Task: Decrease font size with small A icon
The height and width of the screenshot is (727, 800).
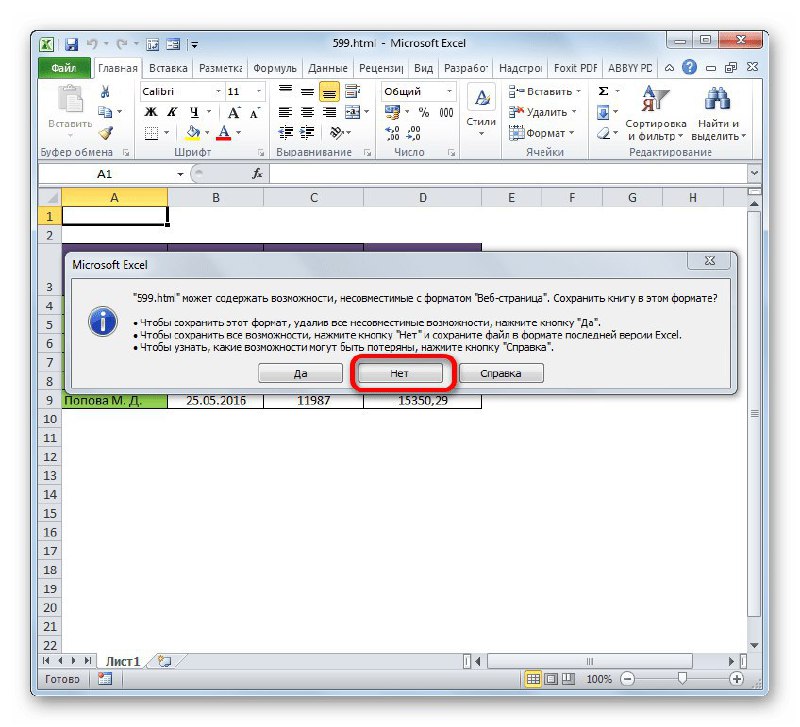Action: pos(255,112)
